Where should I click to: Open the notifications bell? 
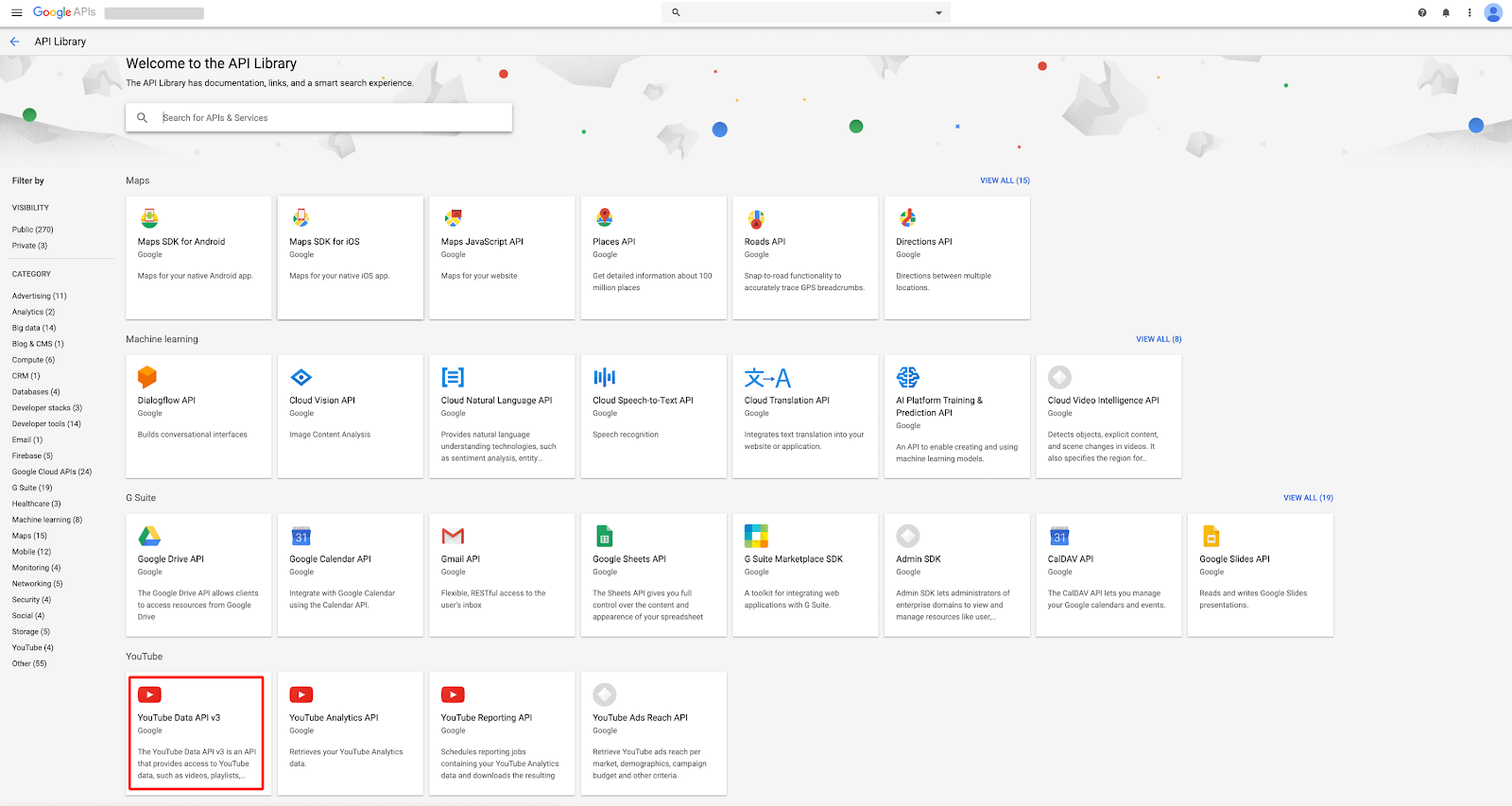click(1446, 12)
